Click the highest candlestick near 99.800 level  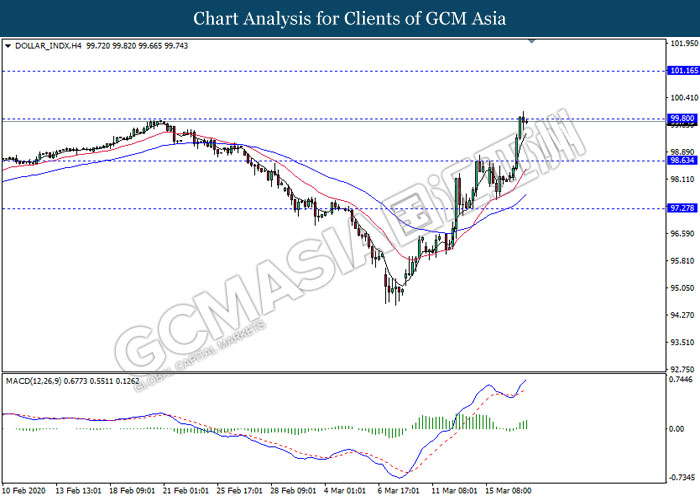click(x=523, y=119)
